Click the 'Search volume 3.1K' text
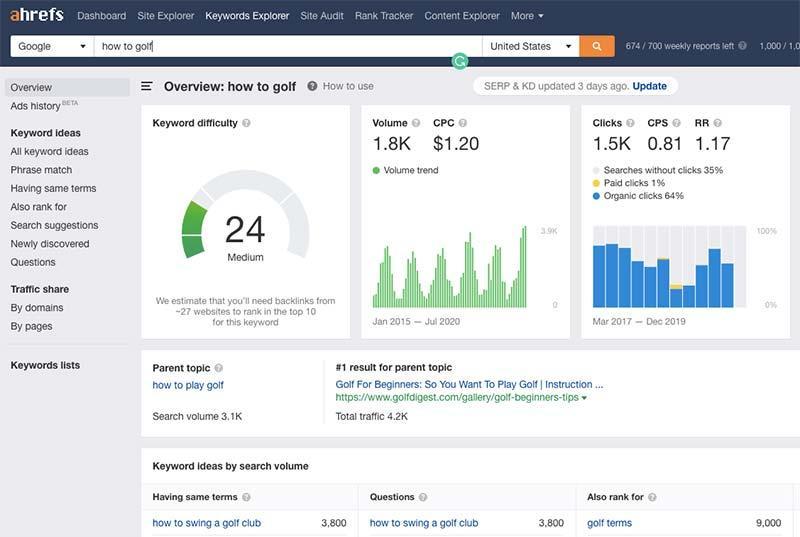This screenshot has height=537, width=800. coord(197,416)
